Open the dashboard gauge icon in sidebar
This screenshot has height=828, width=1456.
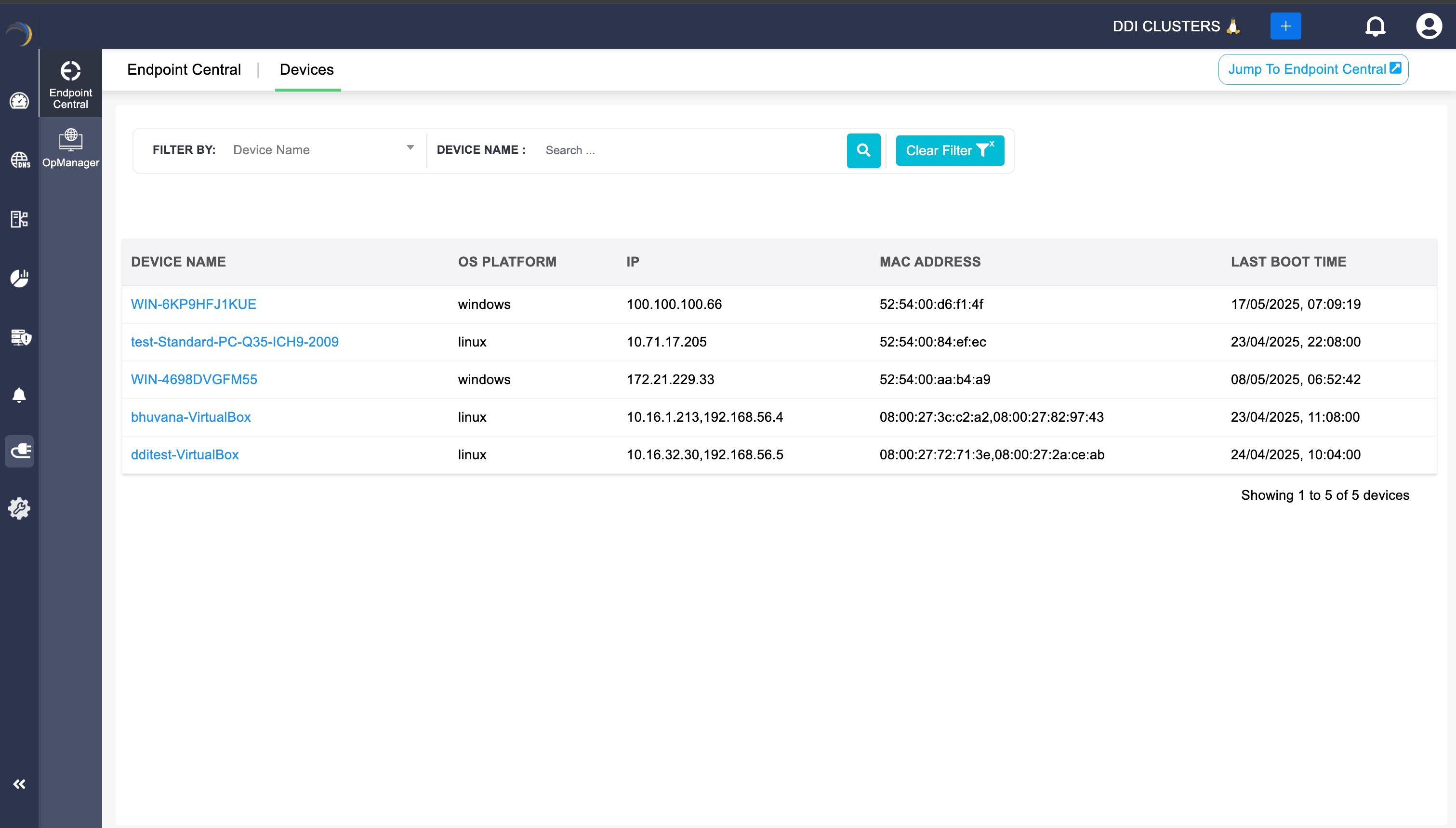(19, 101)
